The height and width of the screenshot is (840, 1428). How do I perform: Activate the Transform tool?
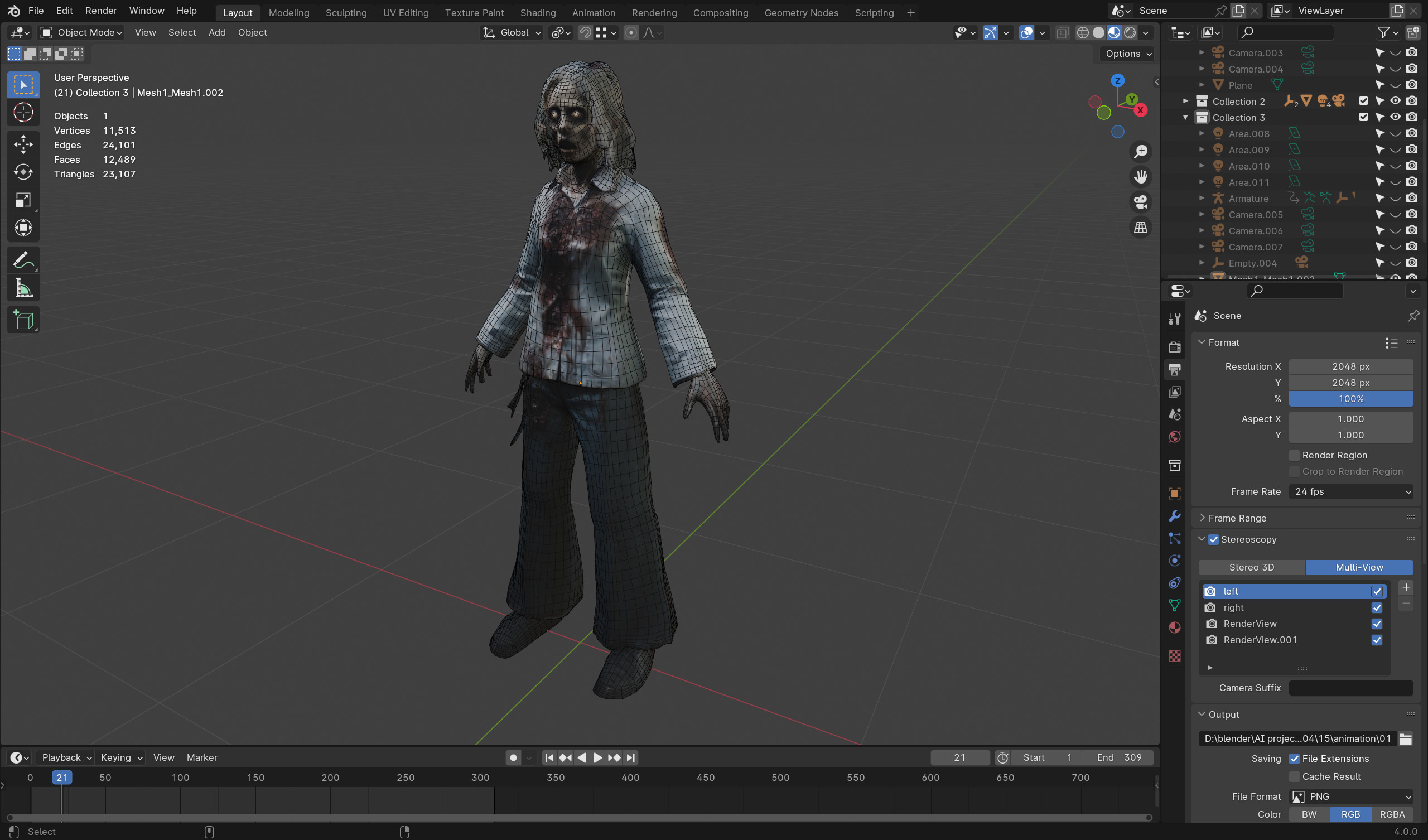(23, 228)
